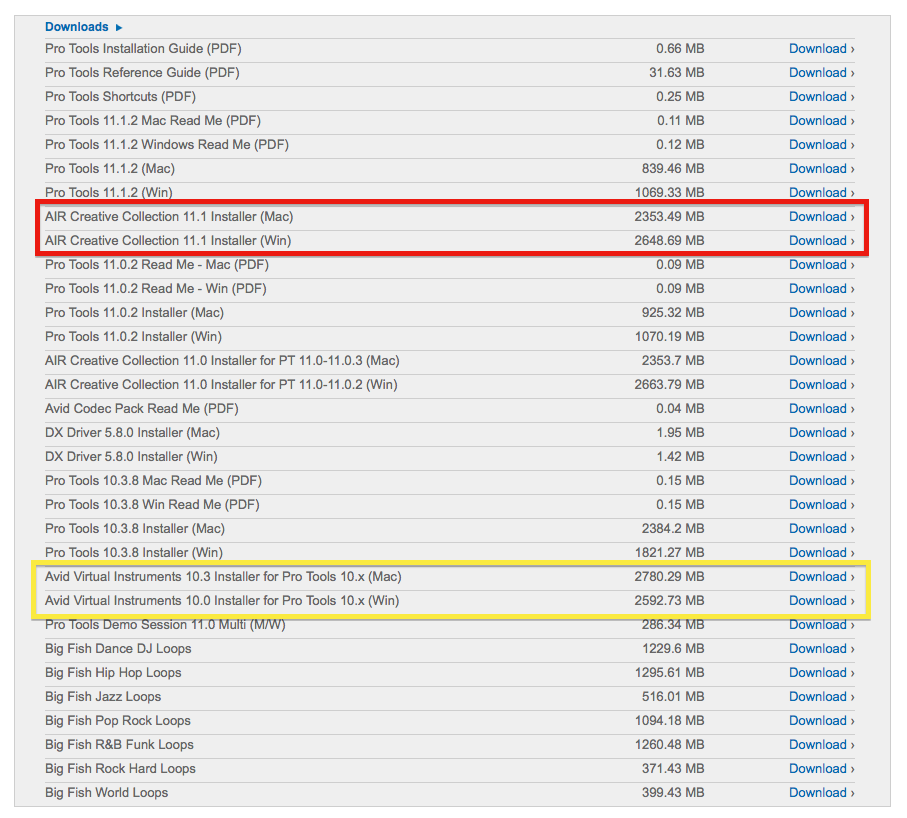Download Big Fish Rock Hard Loops

(821, 769)
